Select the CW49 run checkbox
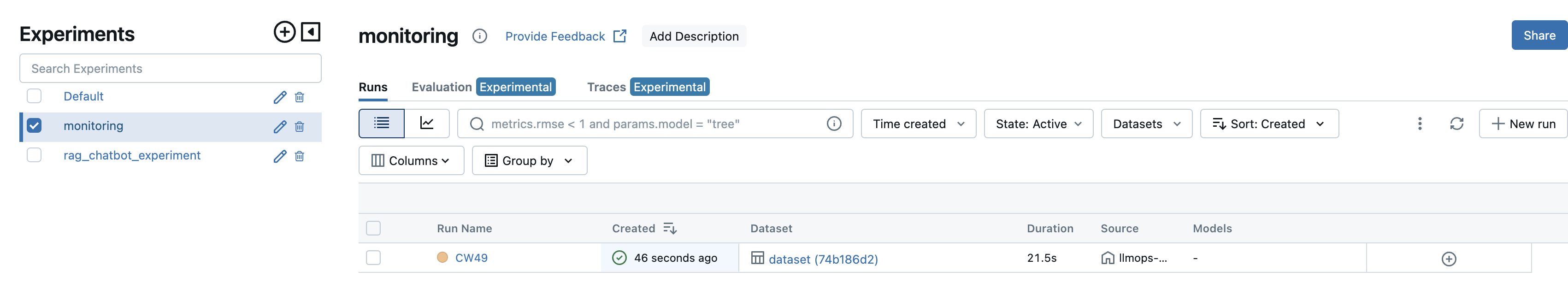Screen dimensions: 1568x283 373,258
